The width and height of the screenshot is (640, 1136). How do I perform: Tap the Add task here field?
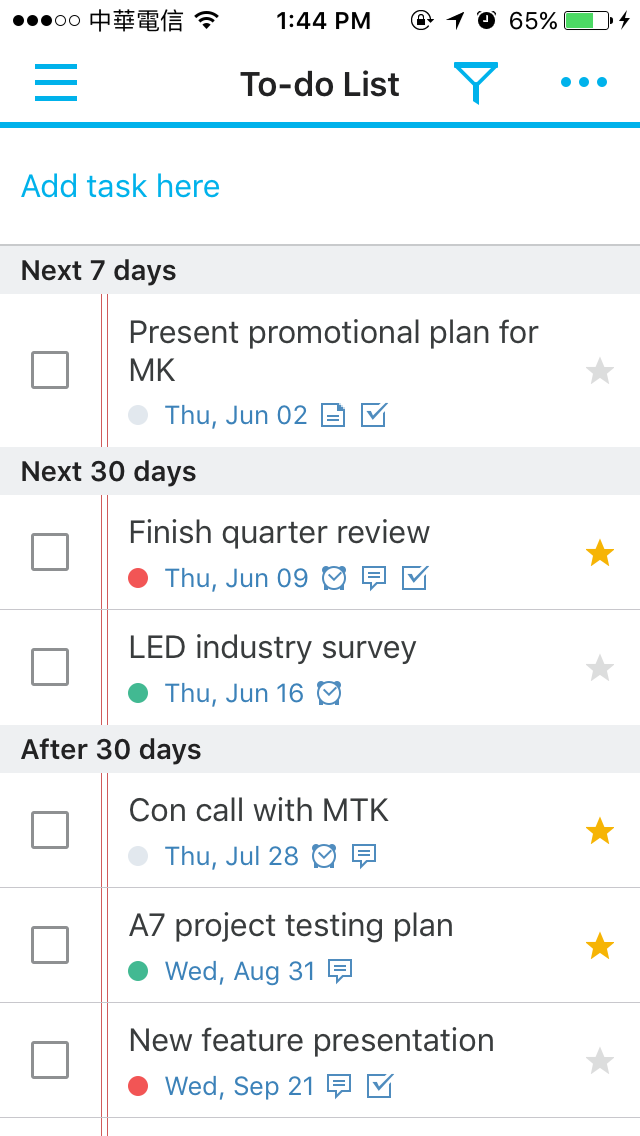(120, 186)
